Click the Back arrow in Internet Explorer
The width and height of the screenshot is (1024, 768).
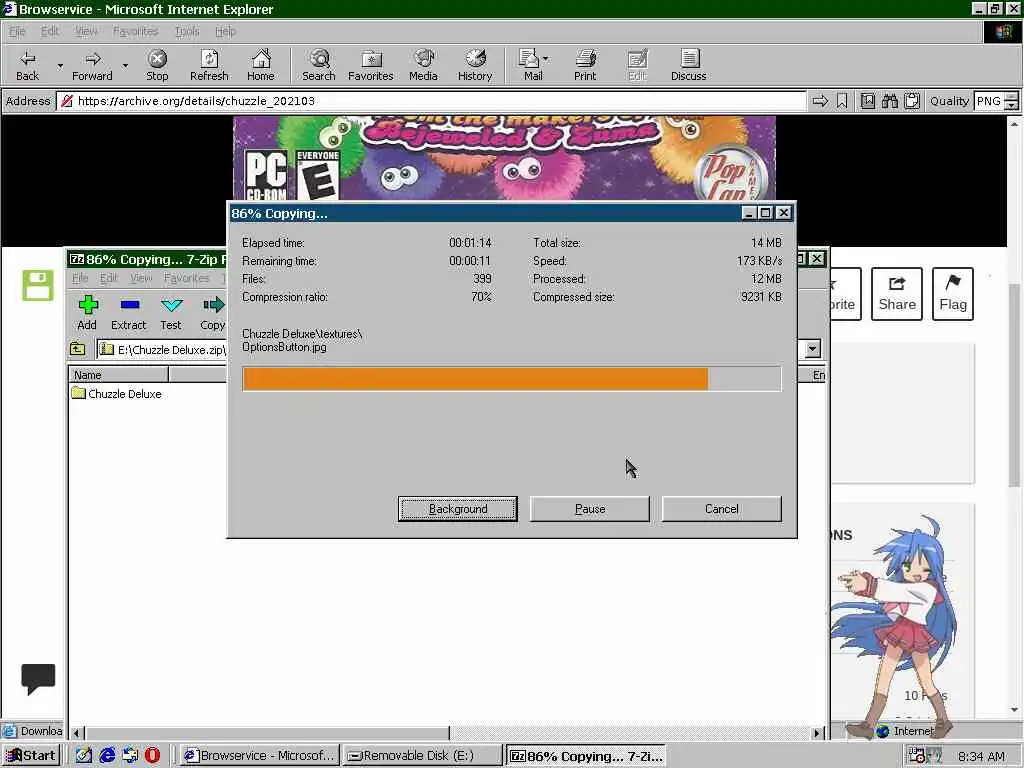pos(27,65)
